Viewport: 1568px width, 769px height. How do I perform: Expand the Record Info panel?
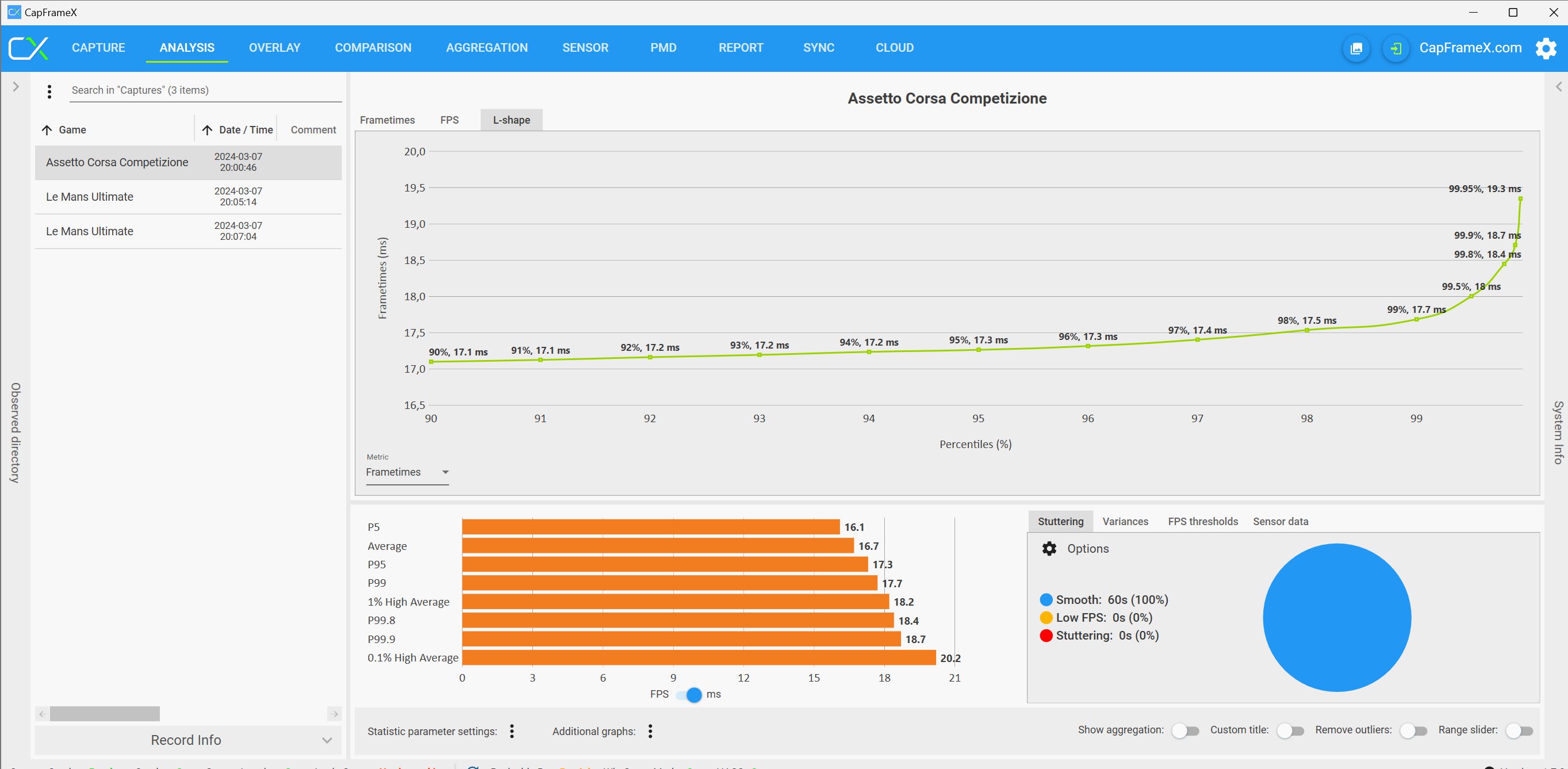(187, 740)
